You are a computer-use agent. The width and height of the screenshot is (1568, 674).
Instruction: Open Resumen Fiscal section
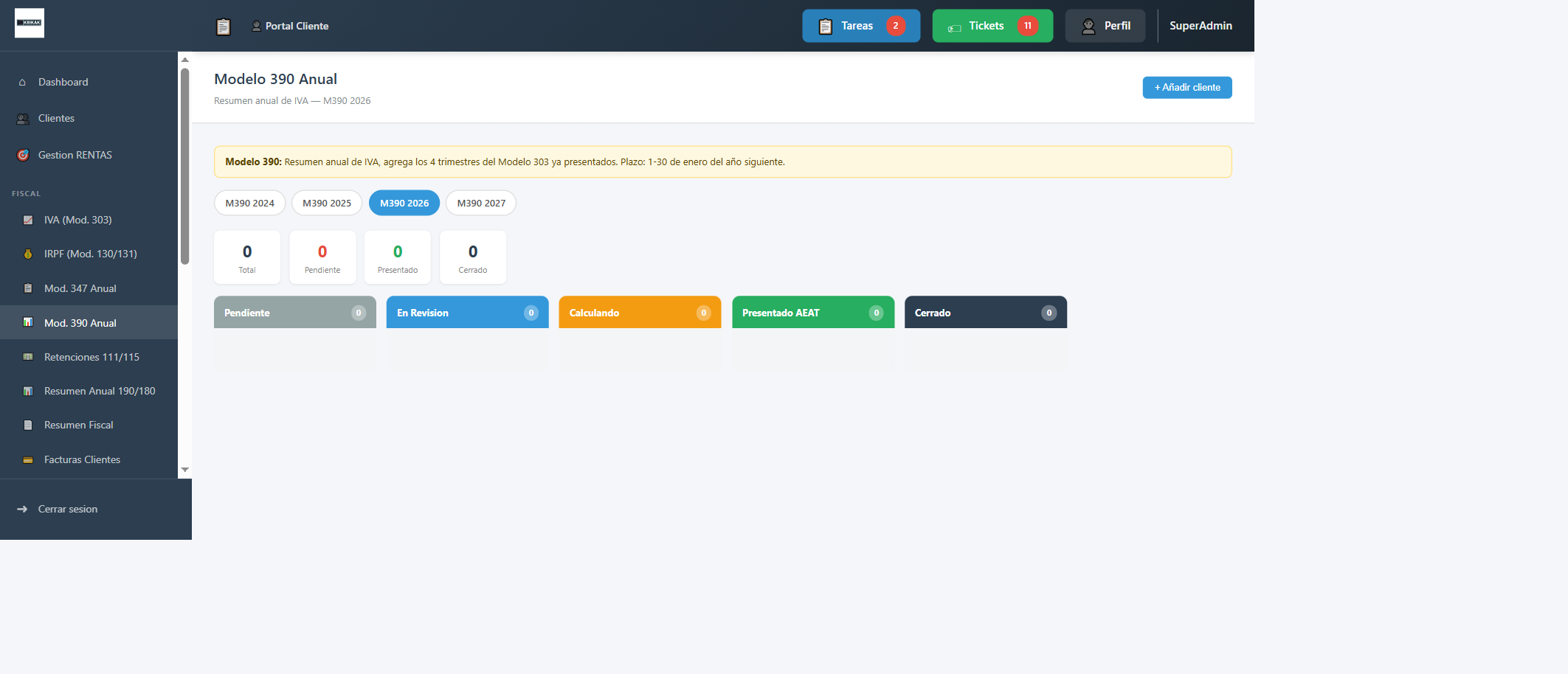(89, 425)
